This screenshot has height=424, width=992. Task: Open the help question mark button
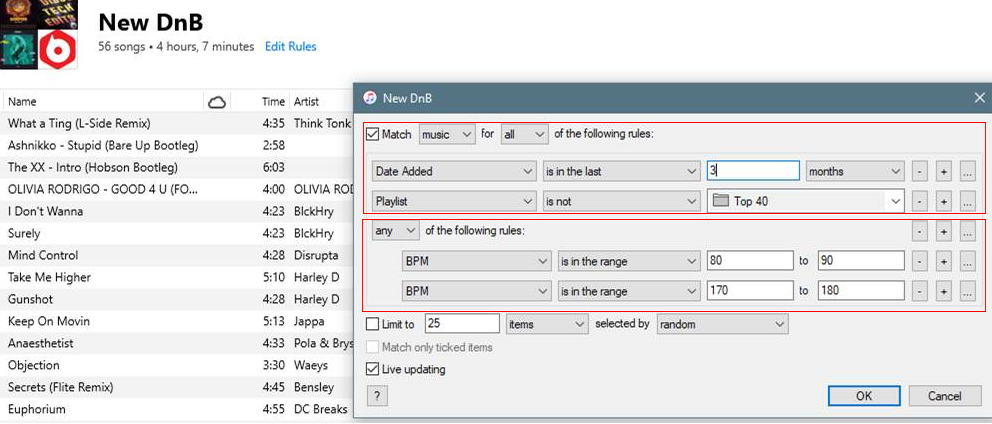pyautogui.click(x=377, y=396)
